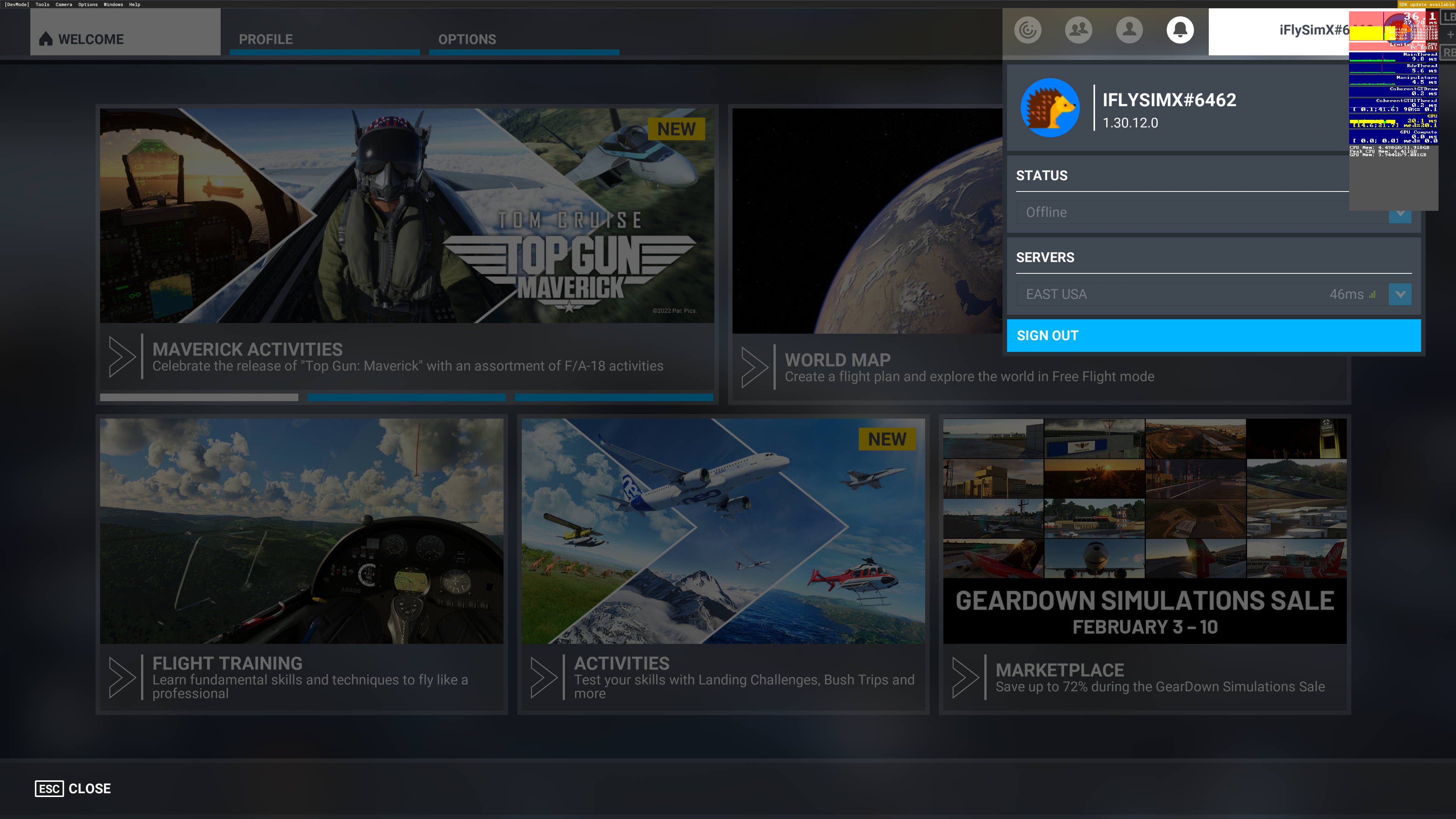The image size is (1456, 819).
Task: Open the Status dropdown showing Offline
Action: 1213,212
